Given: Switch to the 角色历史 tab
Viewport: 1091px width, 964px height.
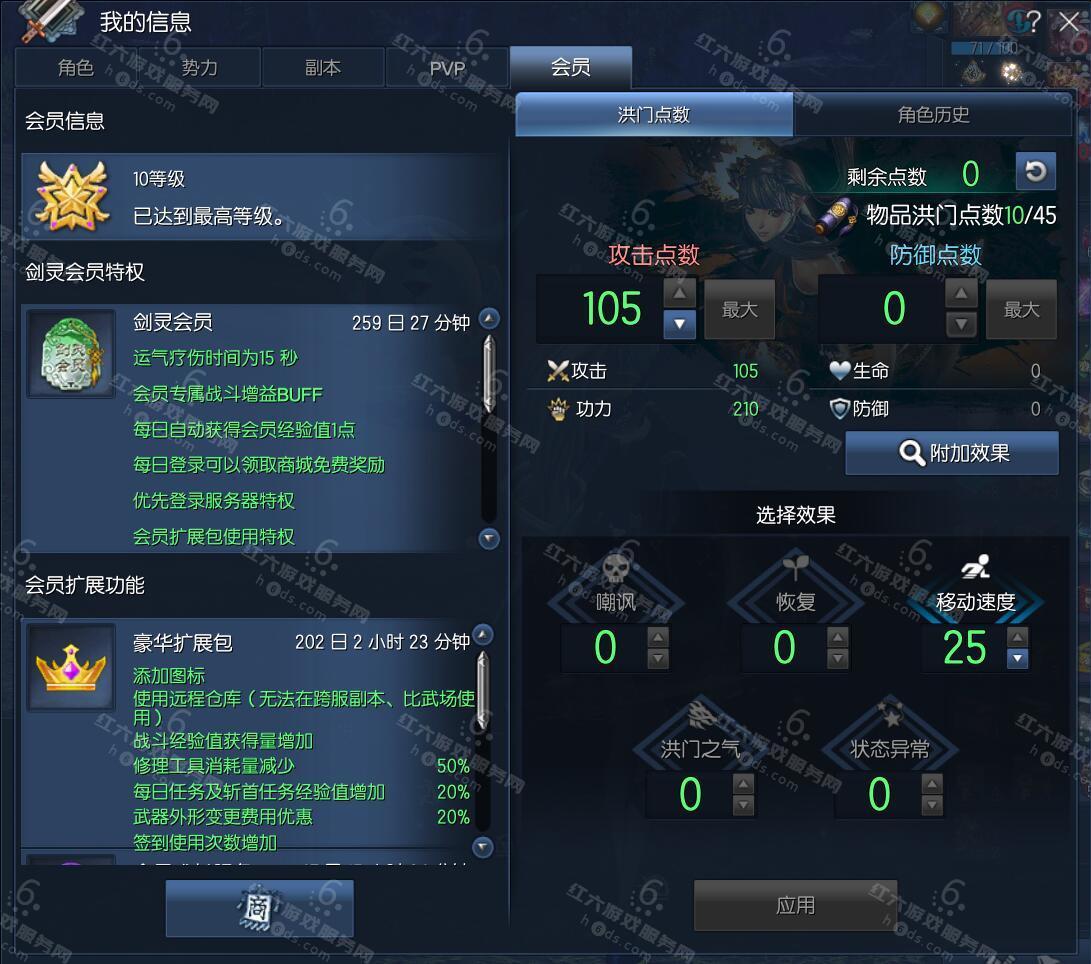Looking at the screenshot, I should tap(932, 114).
